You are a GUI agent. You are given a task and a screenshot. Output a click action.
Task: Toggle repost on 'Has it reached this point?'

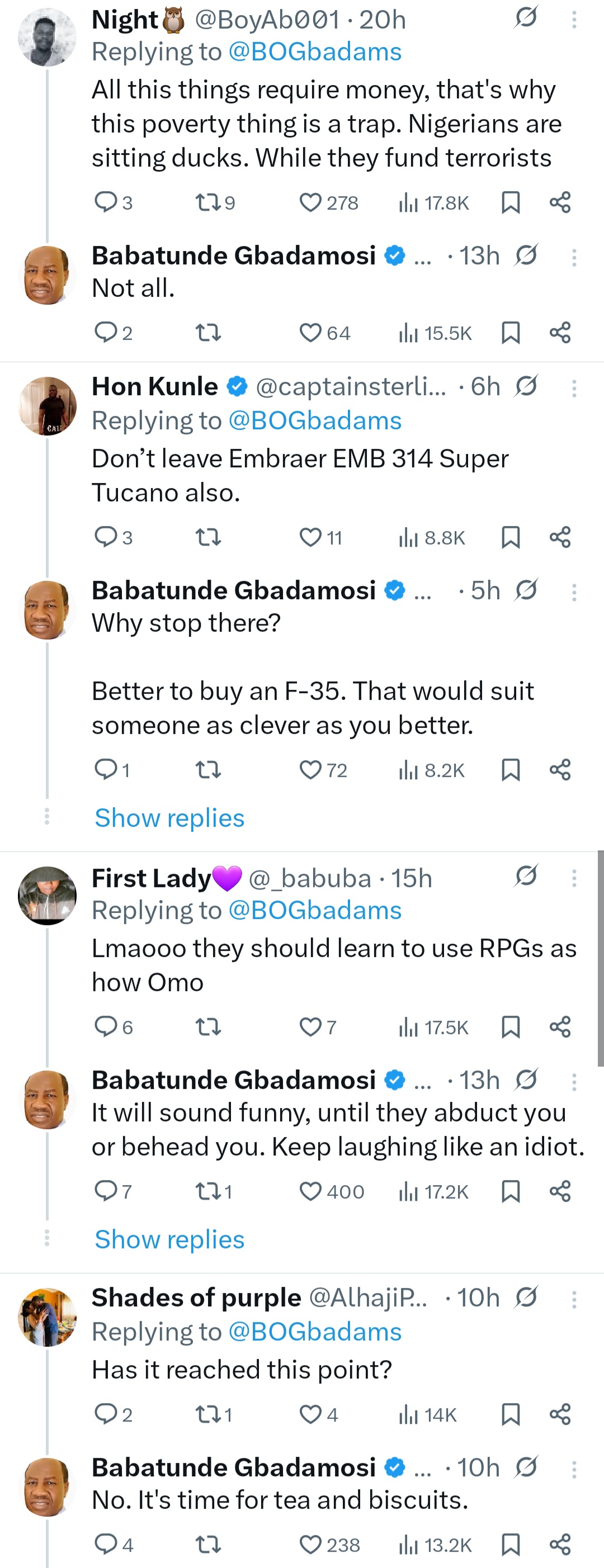coord(207,1415)
